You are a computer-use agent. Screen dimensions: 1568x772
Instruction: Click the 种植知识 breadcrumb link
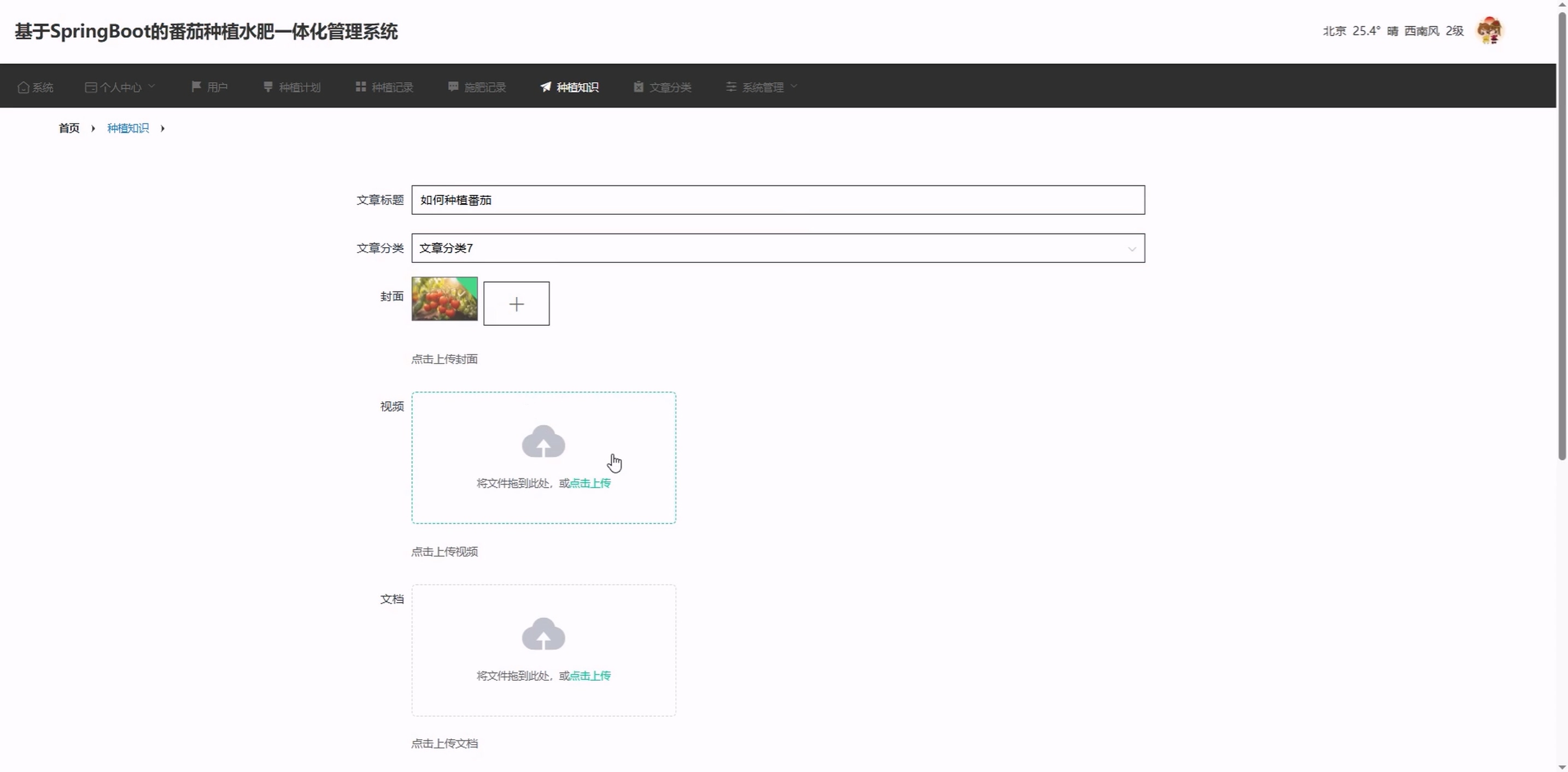tap(128, 128)
